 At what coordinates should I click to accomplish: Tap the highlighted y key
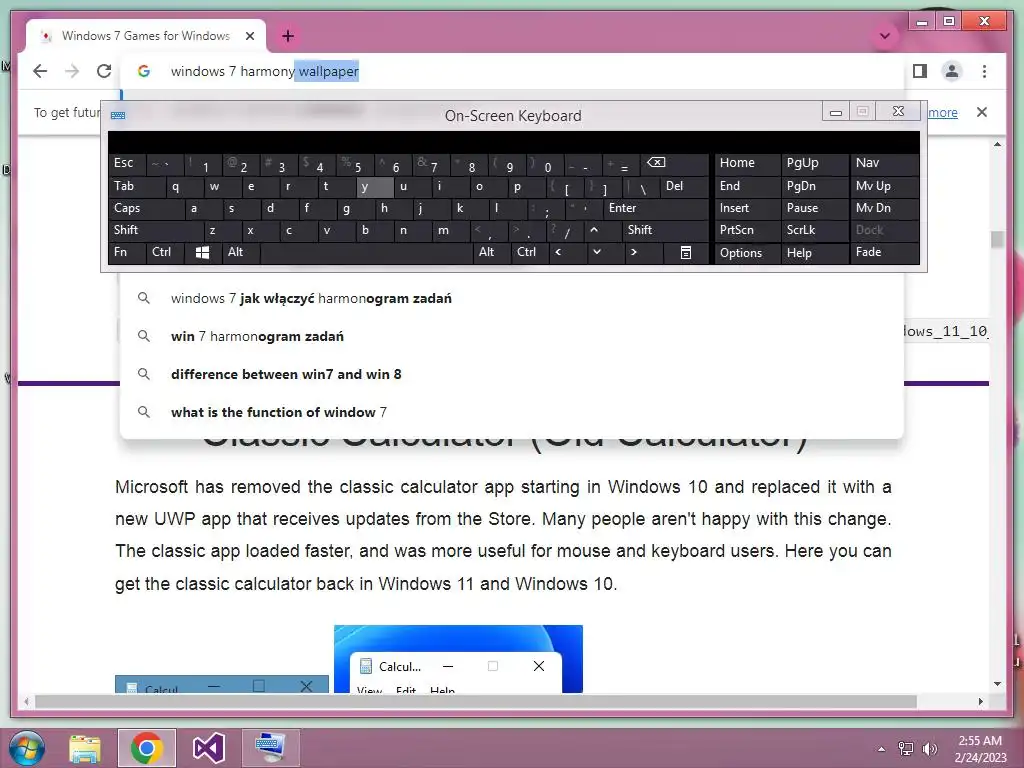(375, 187)
